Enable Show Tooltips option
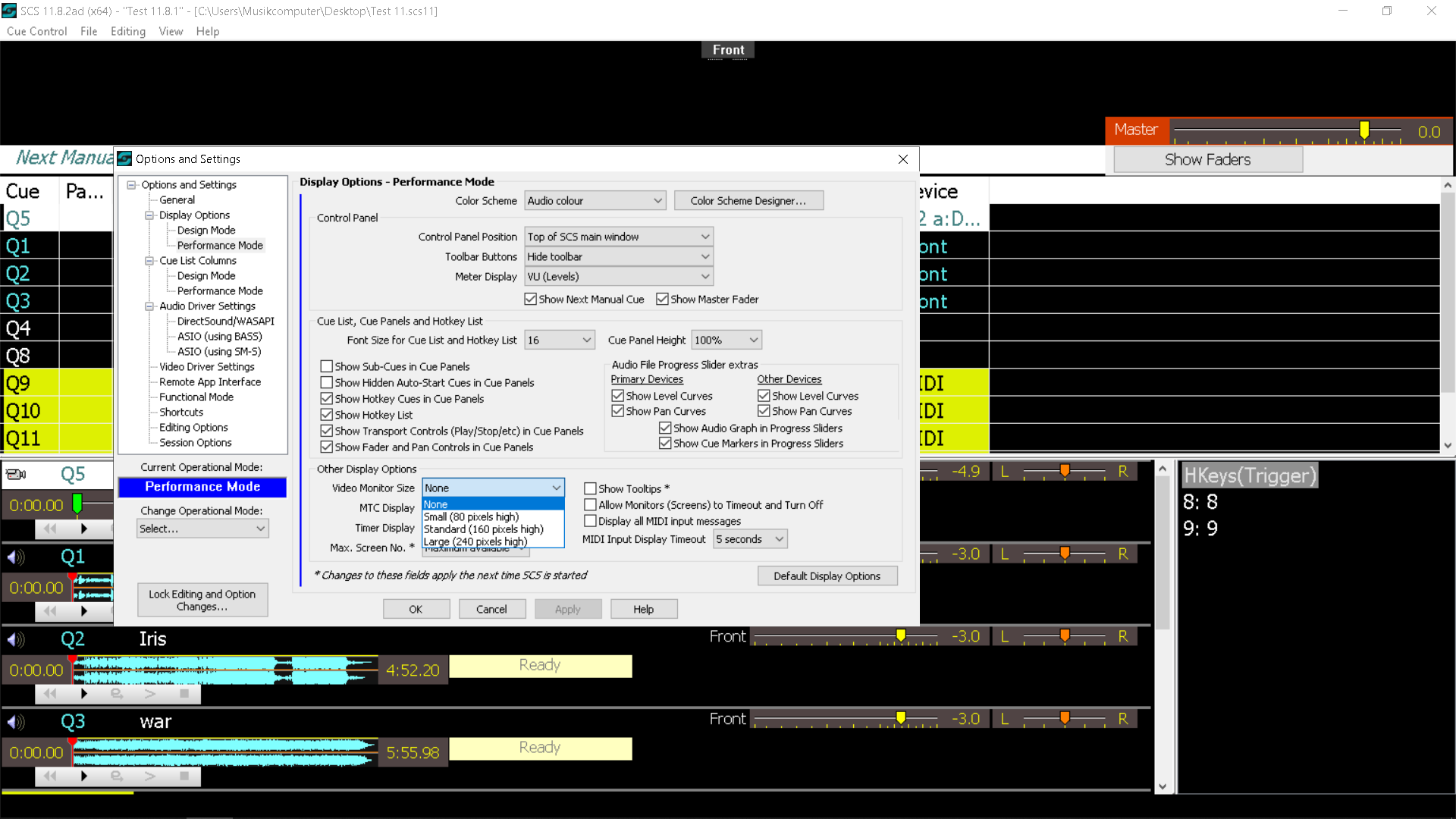The image size is (1456, 819). [590, 488]
